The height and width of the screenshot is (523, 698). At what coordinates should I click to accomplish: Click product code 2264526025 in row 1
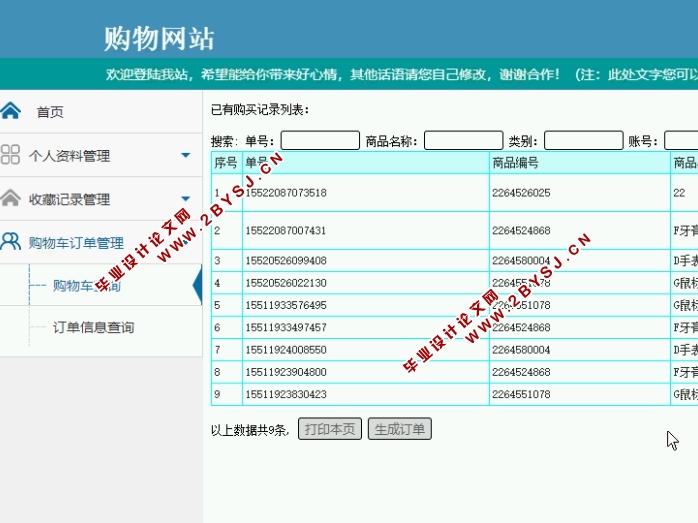tap(521, 193)
